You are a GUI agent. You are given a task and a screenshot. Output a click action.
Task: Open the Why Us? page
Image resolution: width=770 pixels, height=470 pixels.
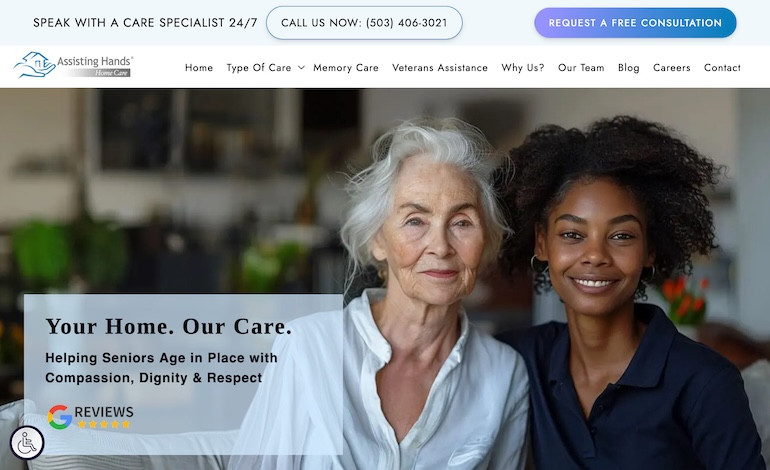click(522, 68)
